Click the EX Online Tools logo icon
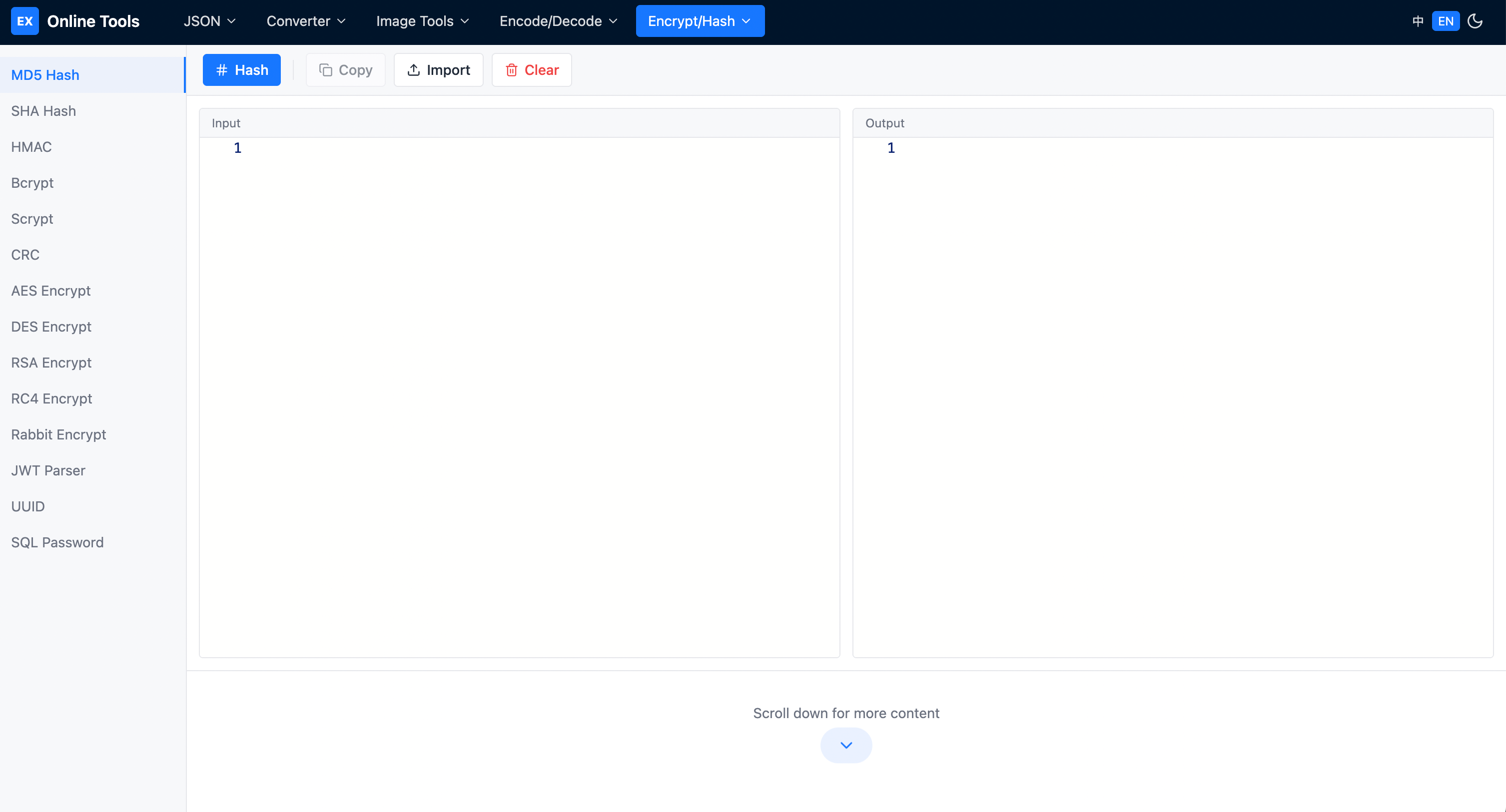 [24, 21]
